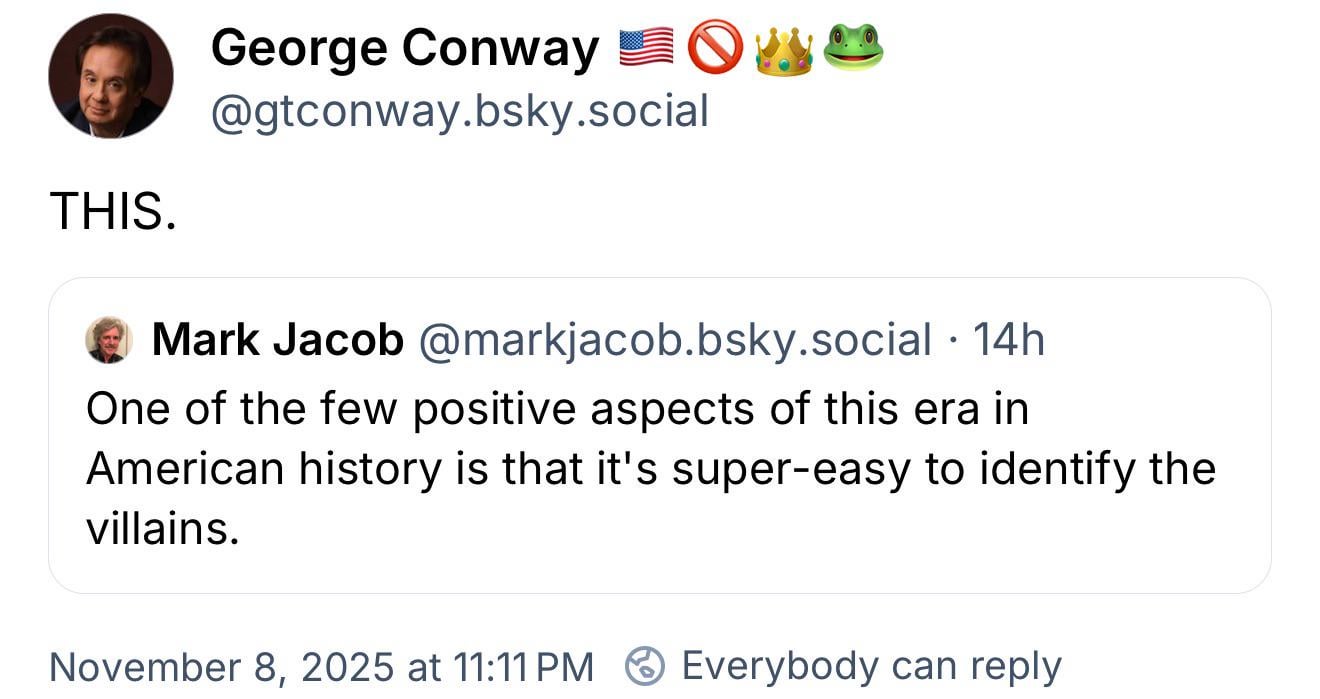Click the reply-settings icon beside the timestamp
Viewport: 1320px width, 699px height.
pos(646,665)
